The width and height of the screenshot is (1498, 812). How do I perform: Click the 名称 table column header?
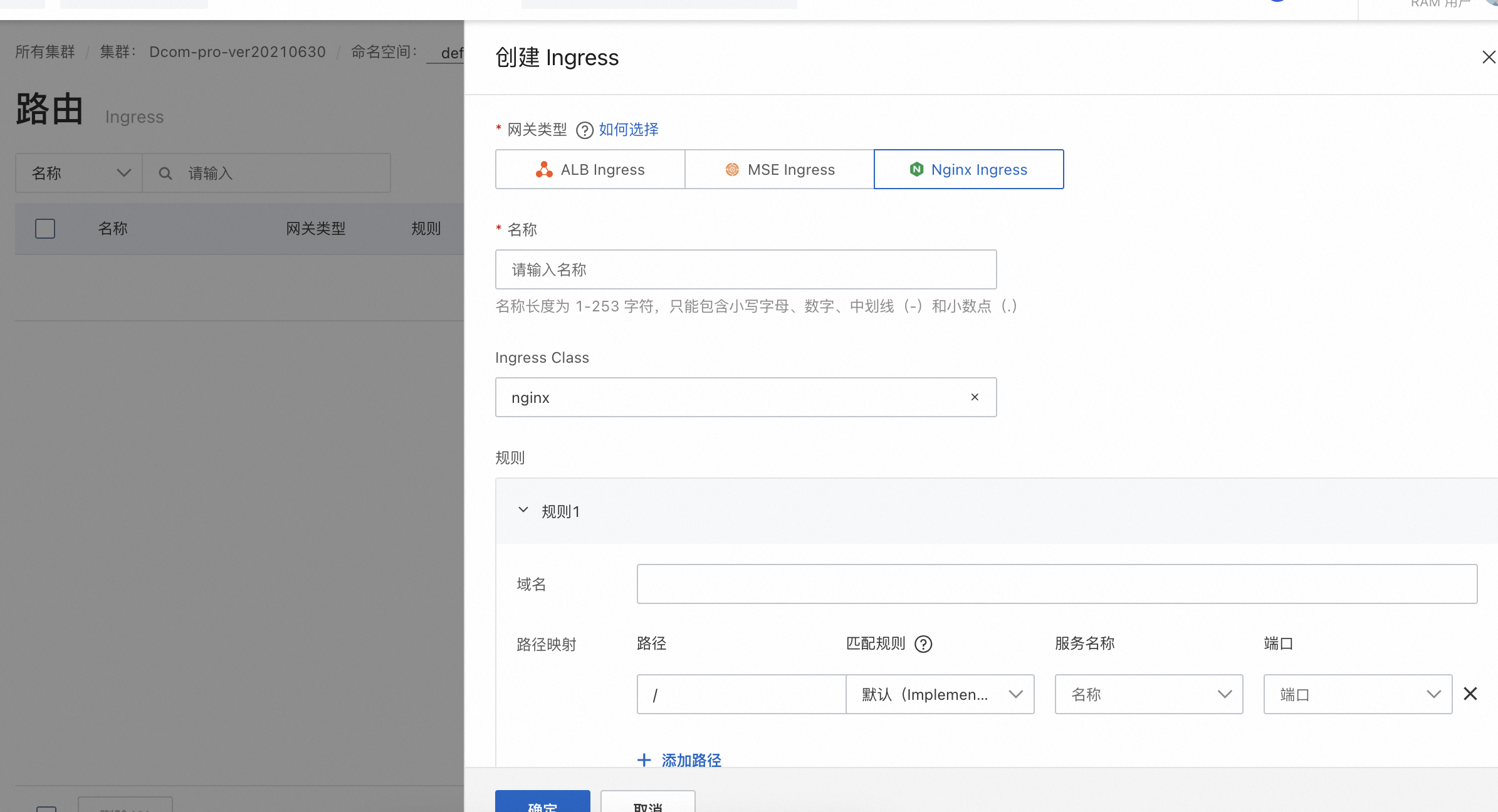point(113,229)
